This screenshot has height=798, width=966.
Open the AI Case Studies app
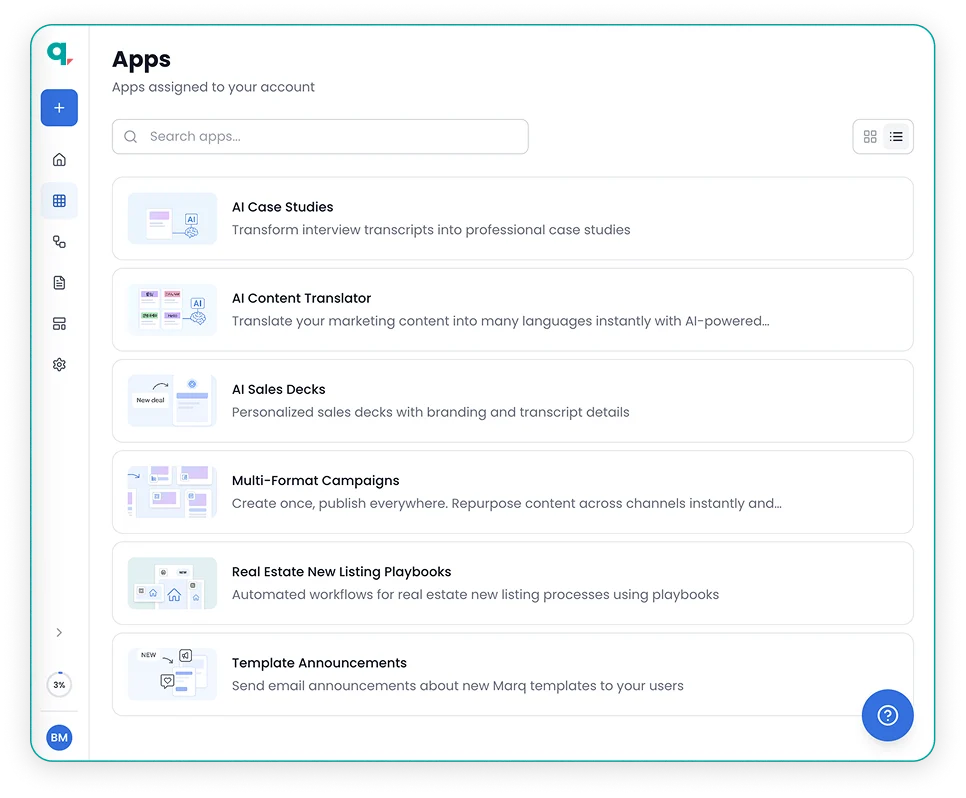click(512, 218)
